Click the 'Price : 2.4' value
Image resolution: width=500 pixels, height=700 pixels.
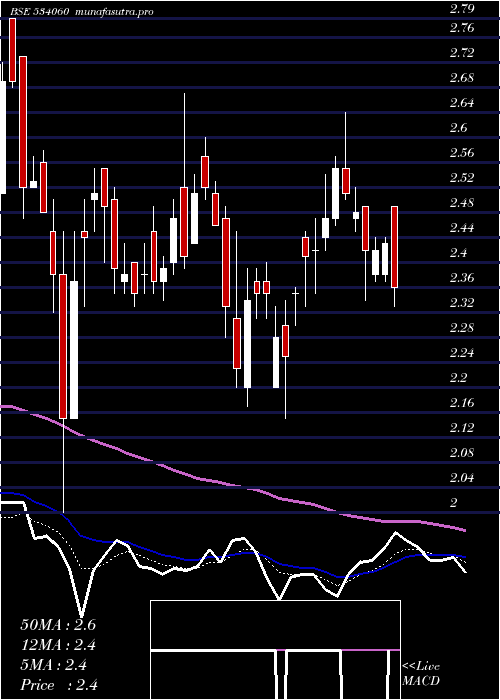pos(59,685)
